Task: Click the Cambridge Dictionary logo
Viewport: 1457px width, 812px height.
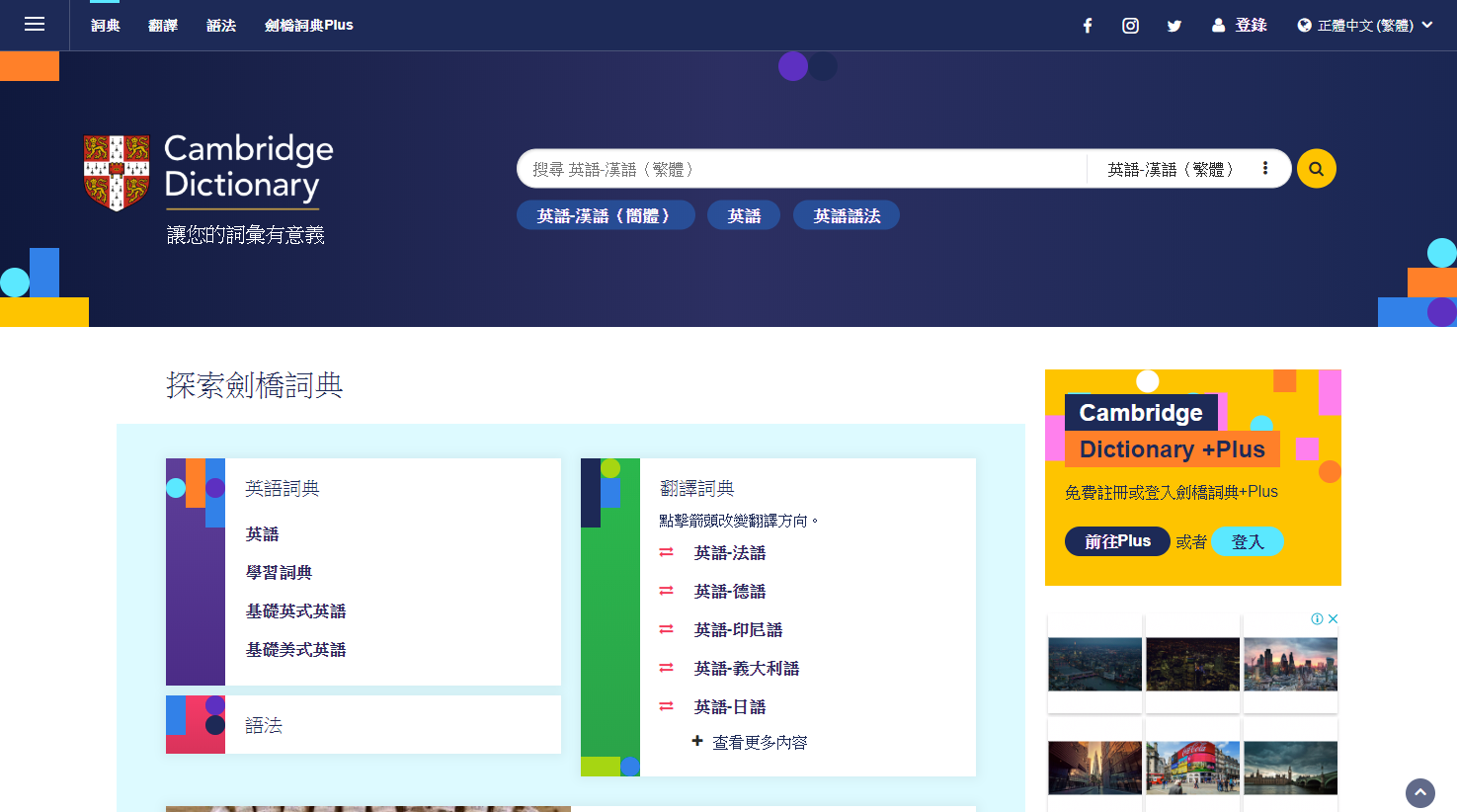Action: (208, 174)
